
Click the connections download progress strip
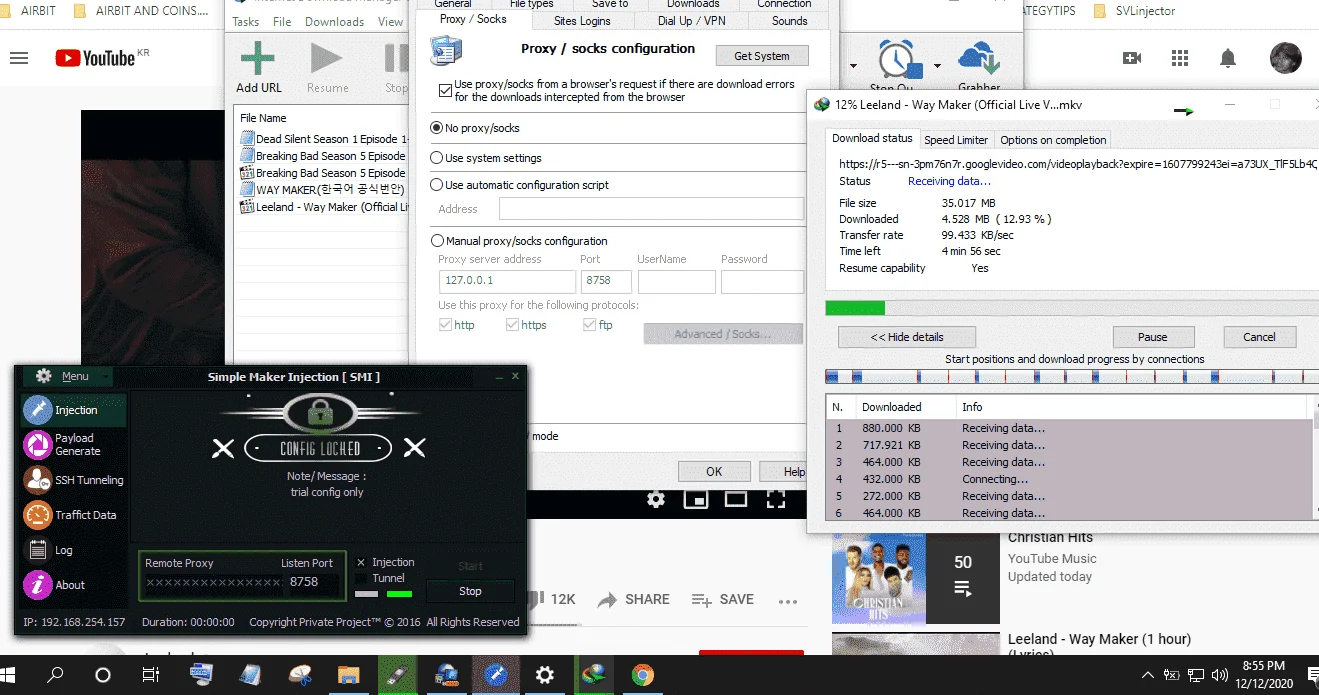pyautogui.click(x=1072, y=377)
